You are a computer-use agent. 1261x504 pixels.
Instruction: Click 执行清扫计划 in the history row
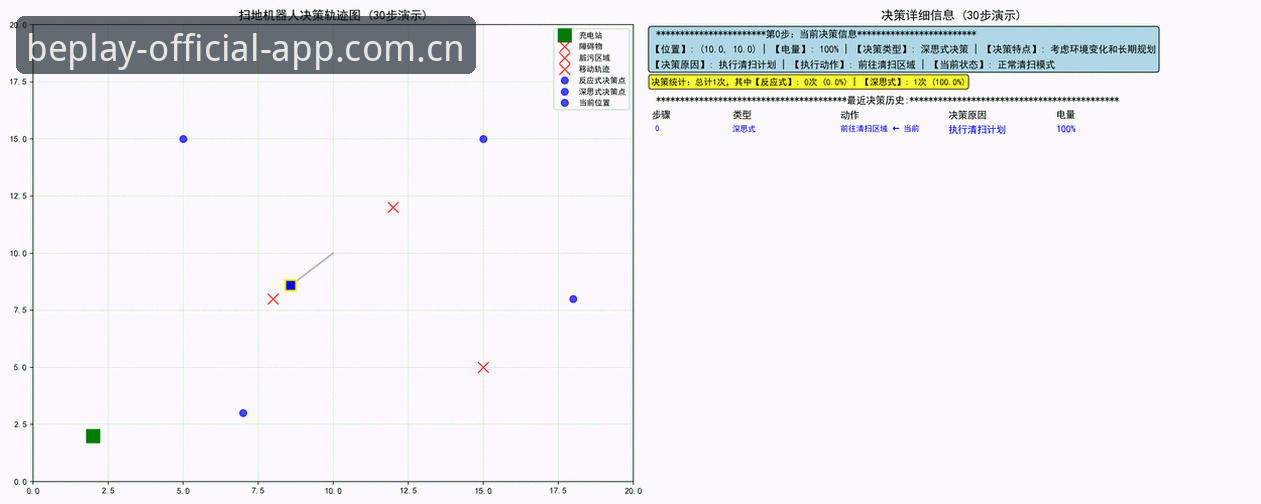click(x=977, y=129)
